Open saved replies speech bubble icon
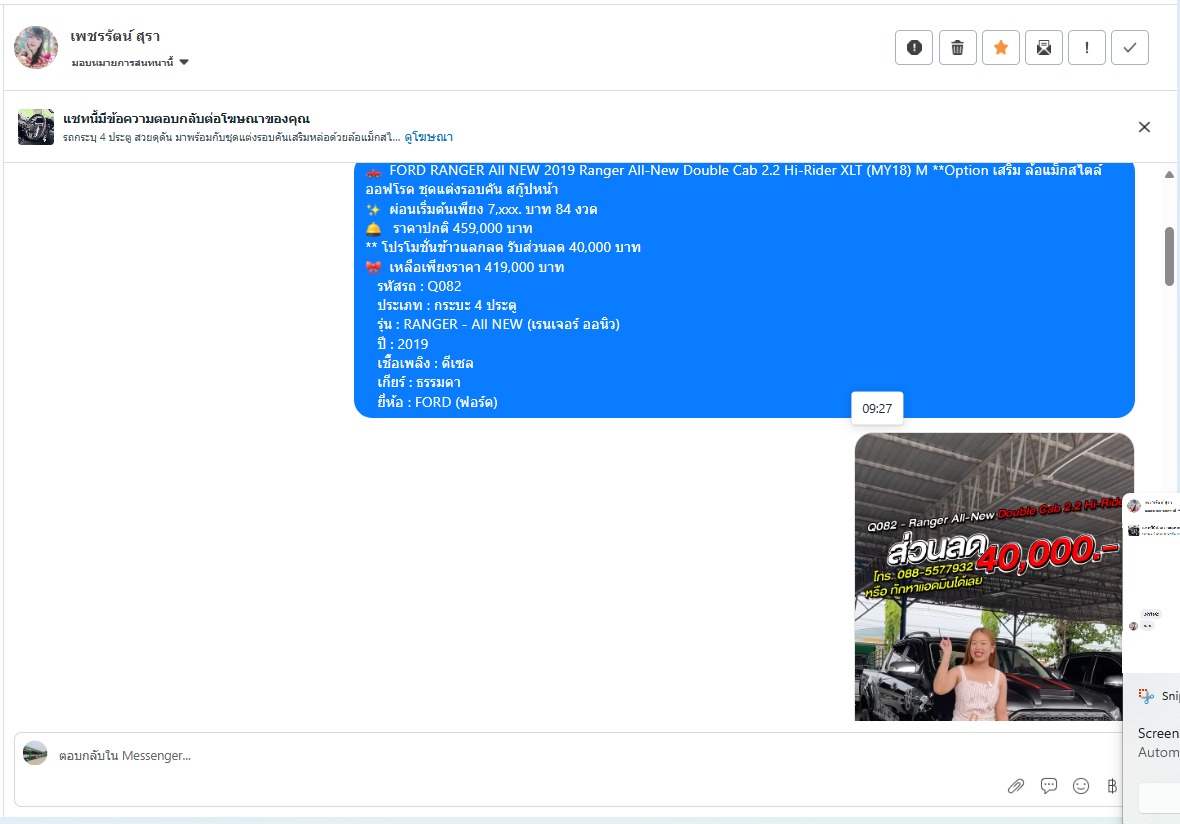This screenshot has width=1180, height=824. (x=1048, y=786)
